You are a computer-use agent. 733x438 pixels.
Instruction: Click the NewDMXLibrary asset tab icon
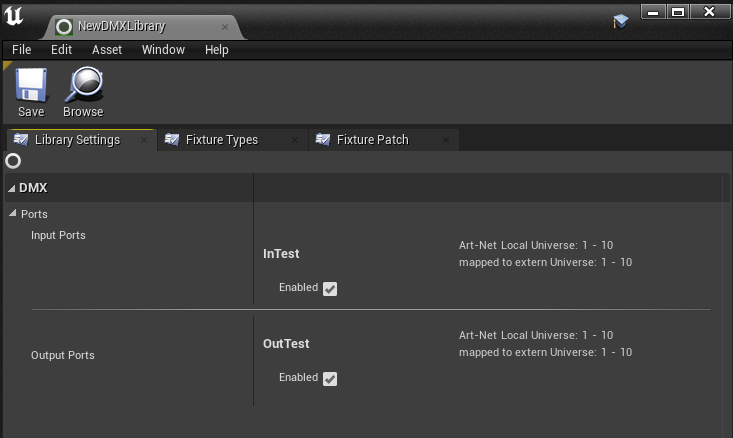64,27
